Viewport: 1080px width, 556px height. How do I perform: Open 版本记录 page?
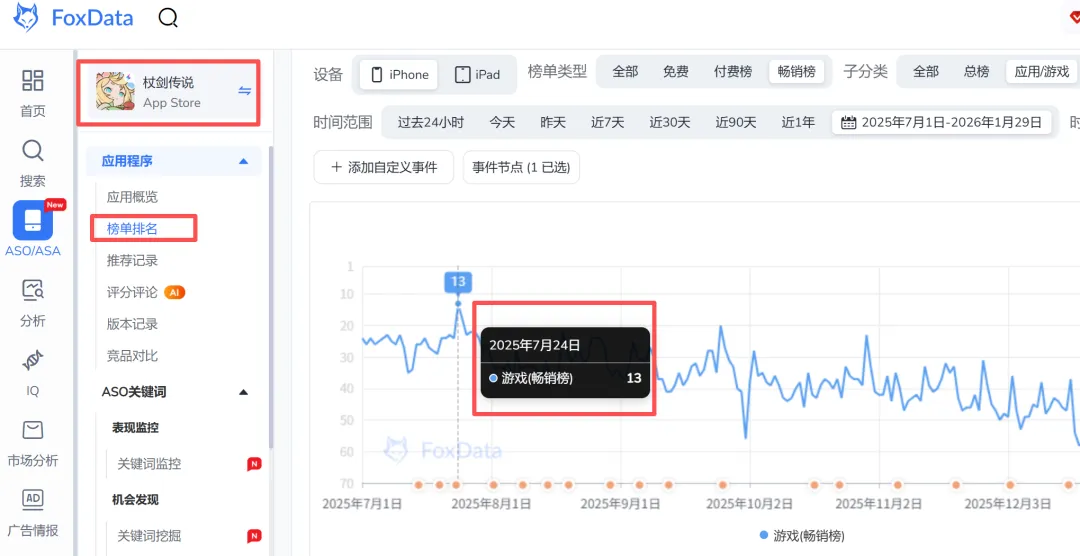tap(132, 324)
